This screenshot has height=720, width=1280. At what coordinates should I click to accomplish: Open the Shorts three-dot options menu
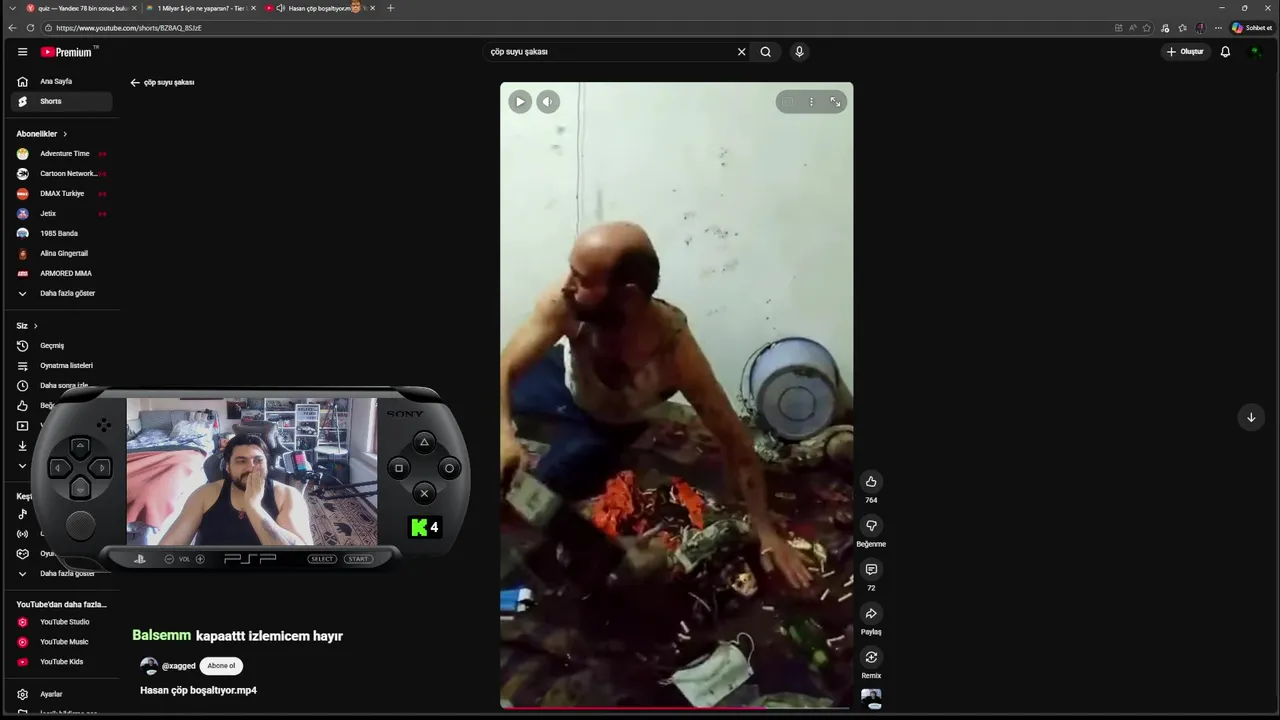pyautogui.click(x=811, y=101)
